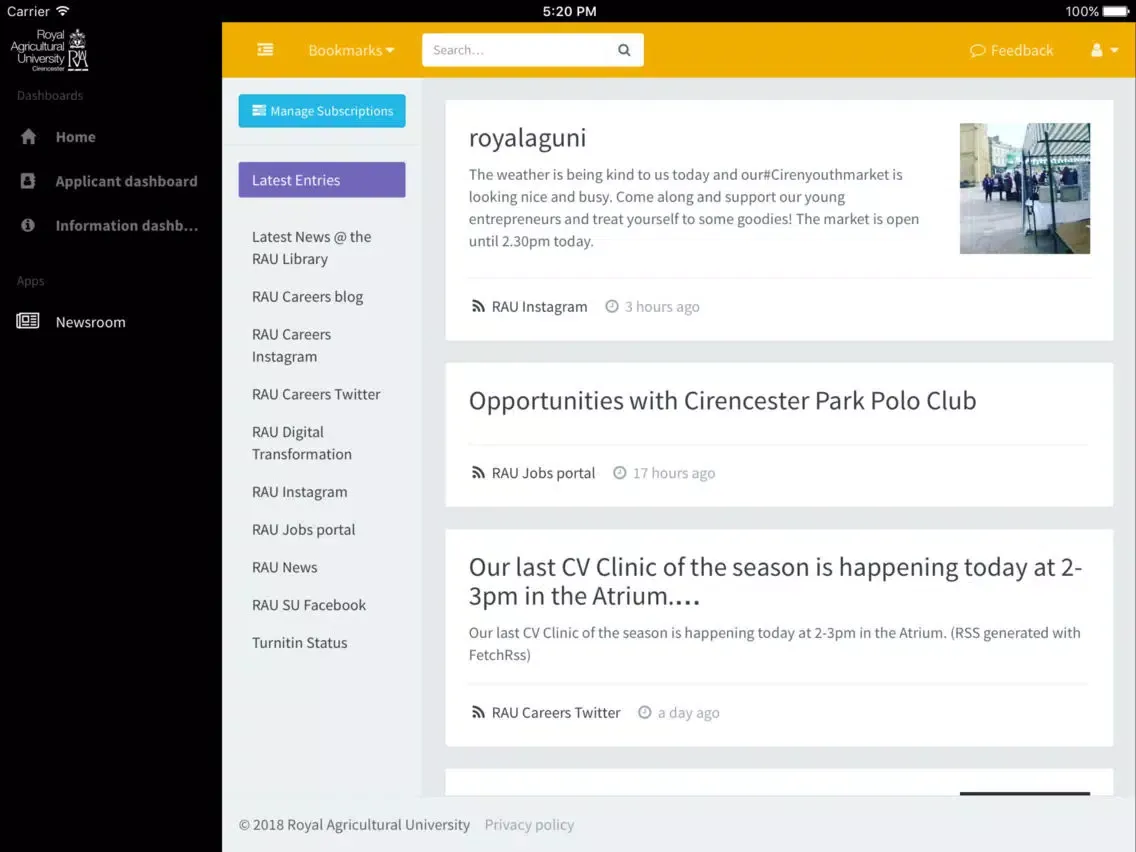Click RSS icon beside RAU Jobs portal
Screen dimensions: 1136x852
coord(477,473)
